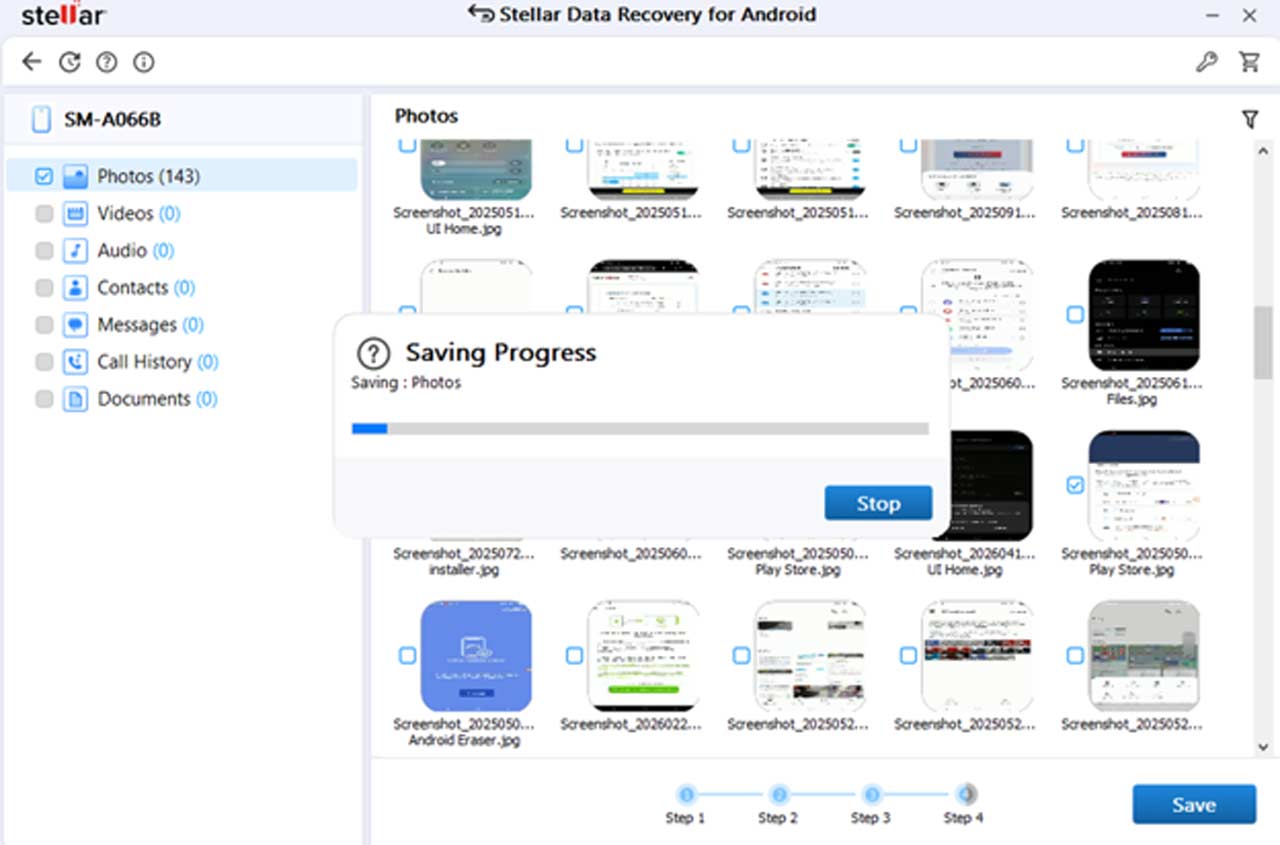1280x845 pixels.
Task: Select Call History (0) category
Action: (x=158, y=362)
